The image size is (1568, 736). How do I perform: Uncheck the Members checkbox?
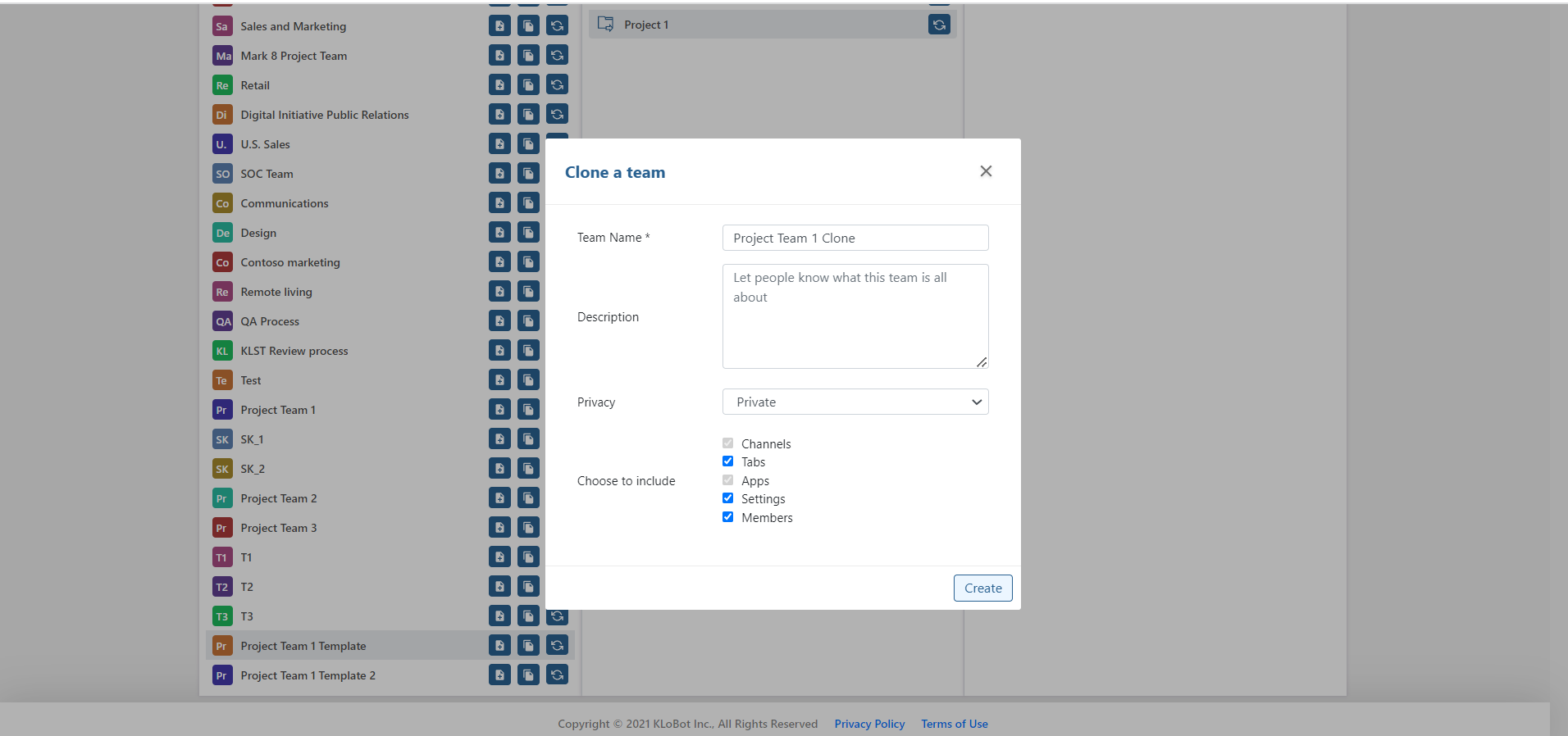(727, 517)
